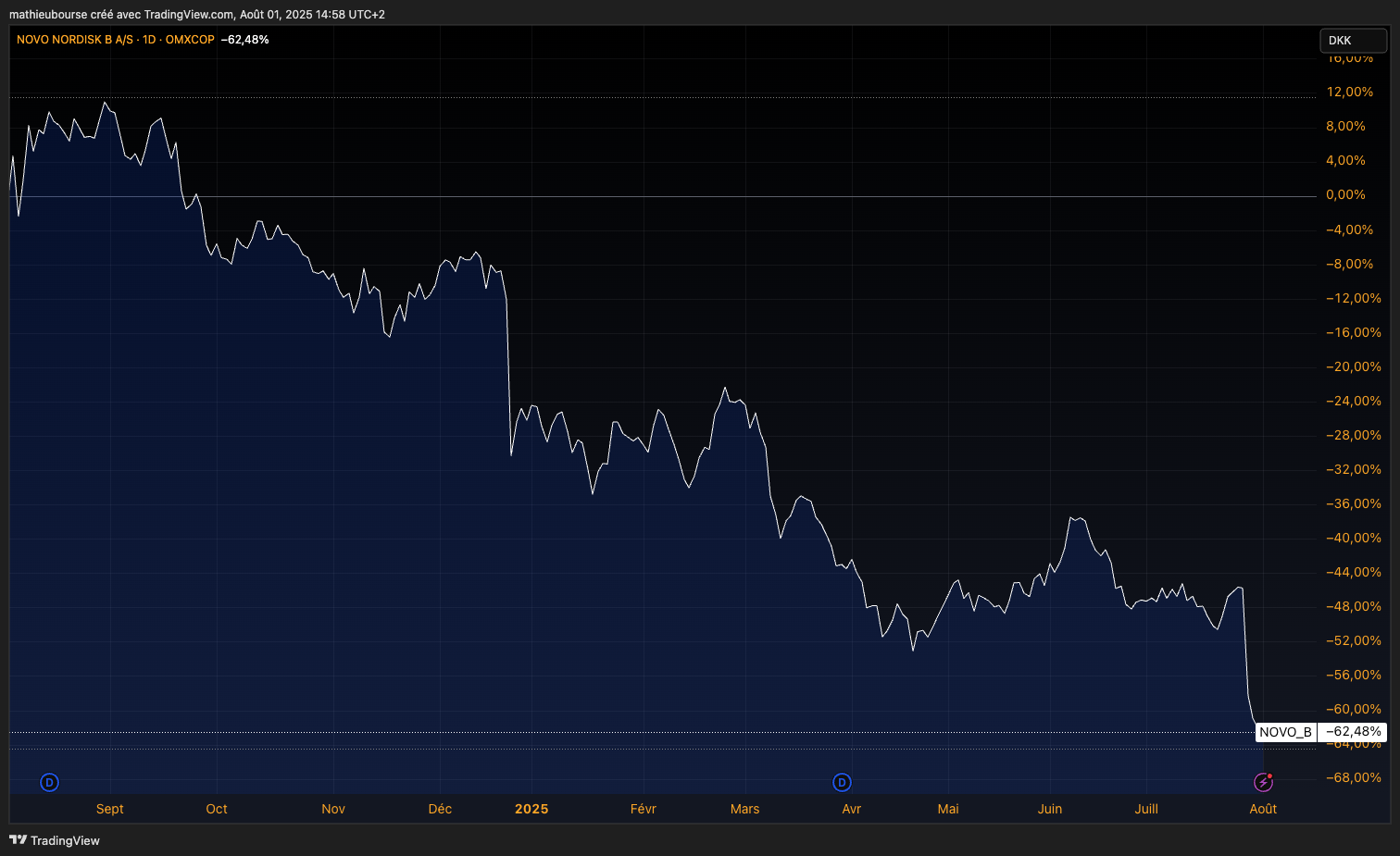This screenshot has width=1400, height=856.
Task: Click the -56,00% label on the scale
Action: coord(1354,675)
